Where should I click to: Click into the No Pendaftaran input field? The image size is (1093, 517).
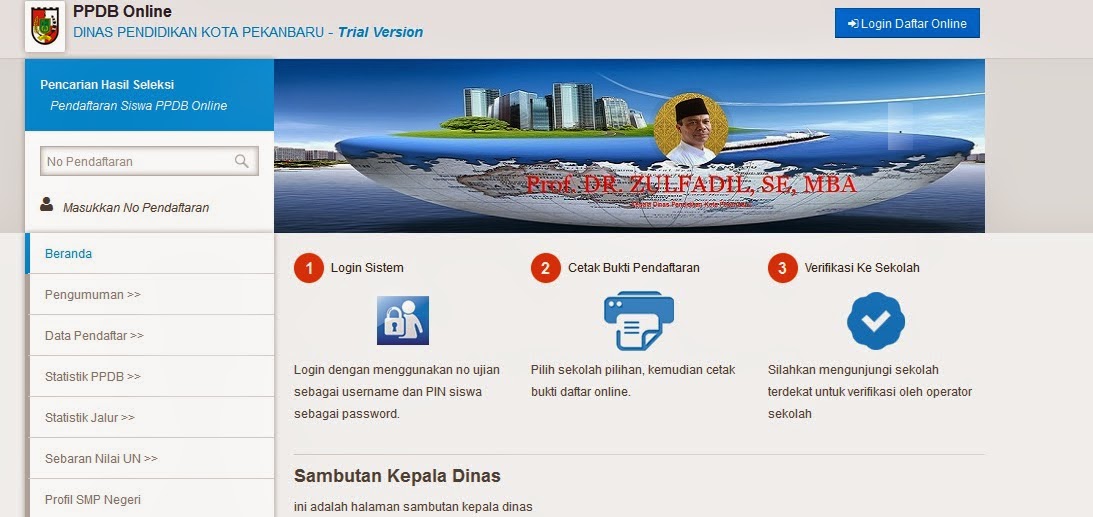pyautogui.click(x=149, y=161)
